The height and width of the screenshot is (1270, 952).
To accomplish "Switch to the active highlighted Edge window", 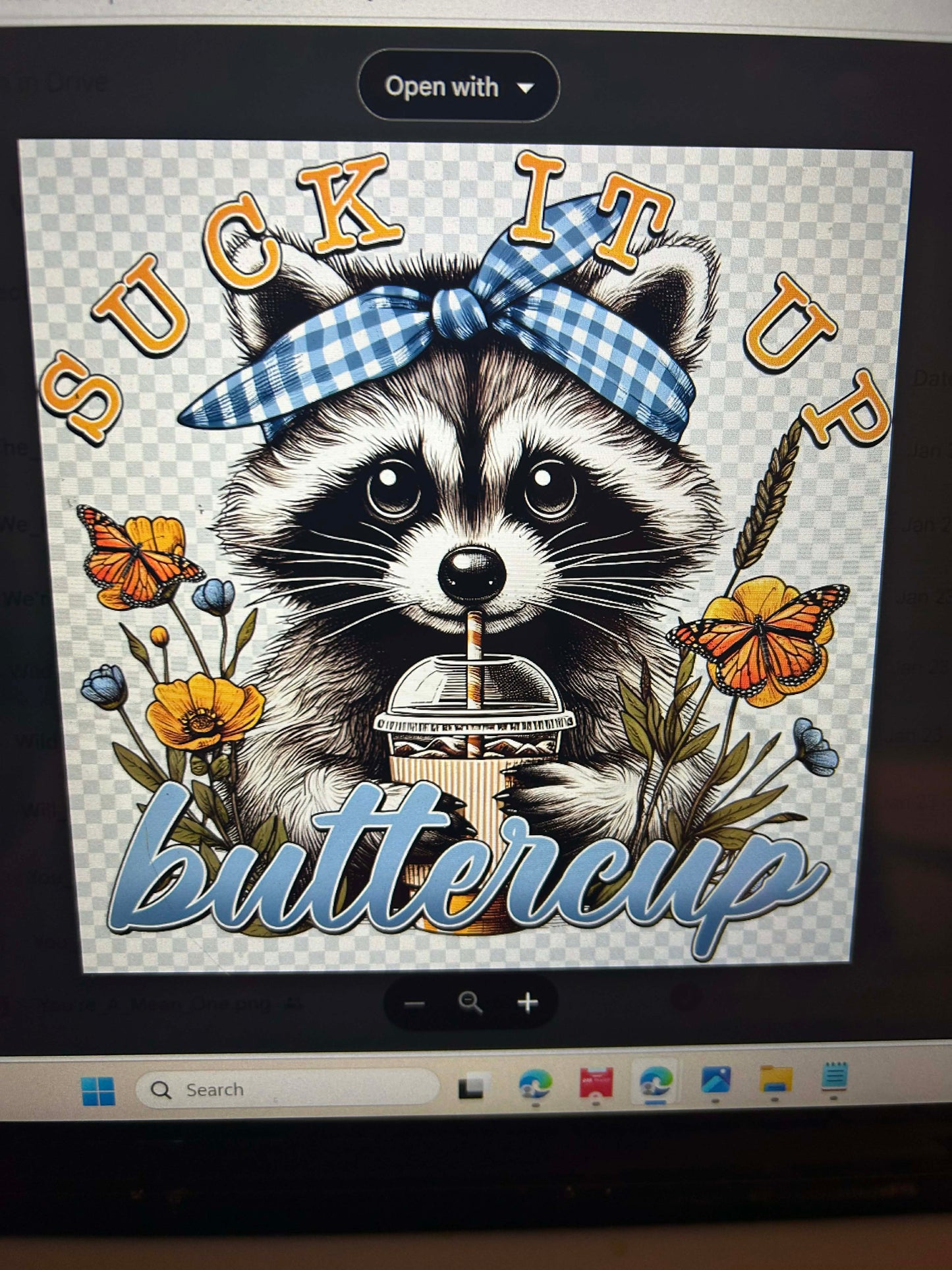I will pyautogui.click(x=656, y=1082).
